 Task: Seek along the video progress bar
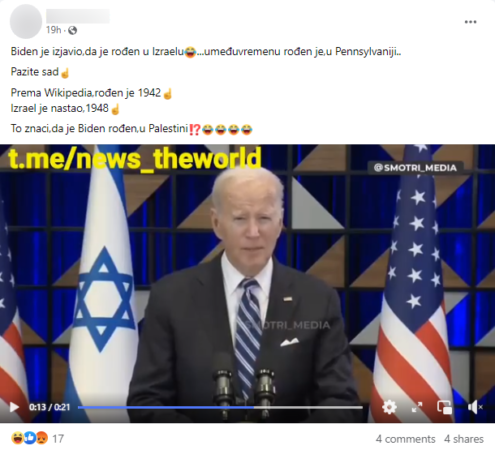[220, 407]
